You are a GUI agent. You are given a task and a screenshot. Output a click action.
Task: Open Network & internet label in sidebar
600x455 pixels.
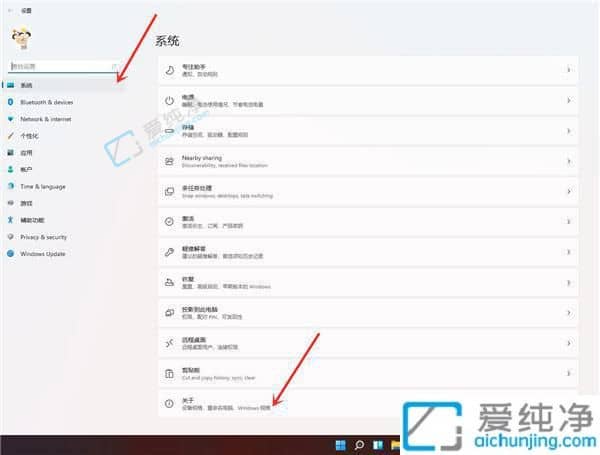46,119
